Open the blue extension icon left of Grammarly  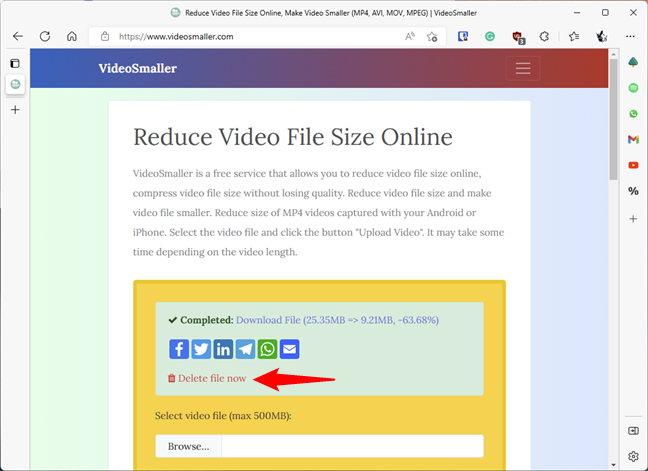[463, 36]
